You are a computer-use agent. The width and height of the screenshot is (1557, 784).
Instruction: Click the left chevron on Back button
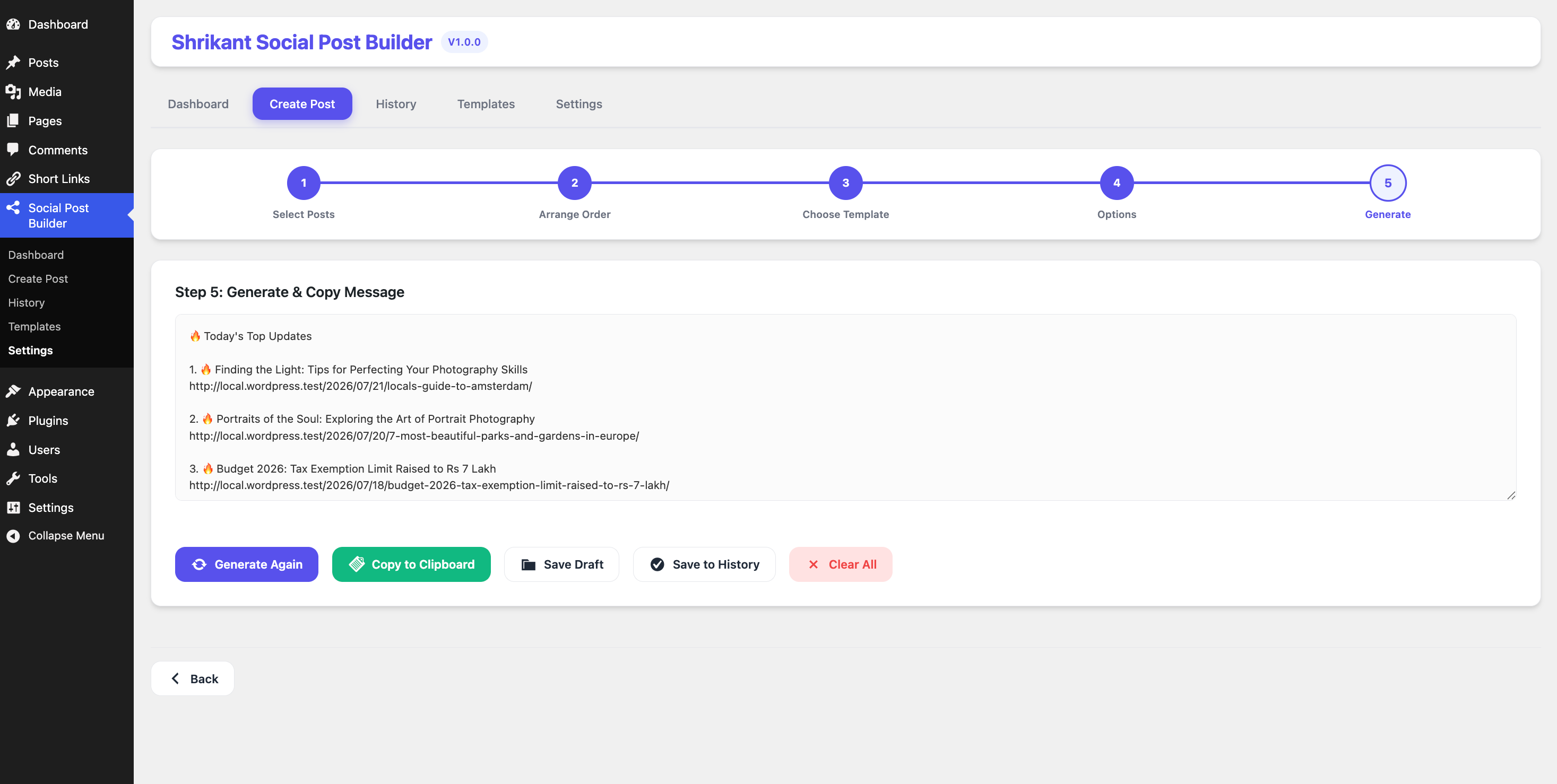click(x=175, y=678)
